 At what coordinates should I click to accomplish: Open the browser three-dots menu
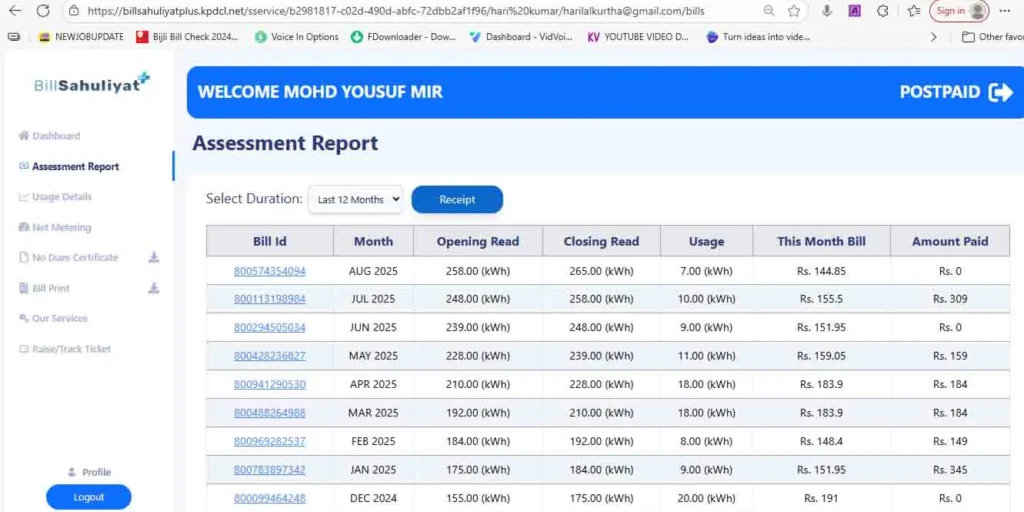[1005, 11]
